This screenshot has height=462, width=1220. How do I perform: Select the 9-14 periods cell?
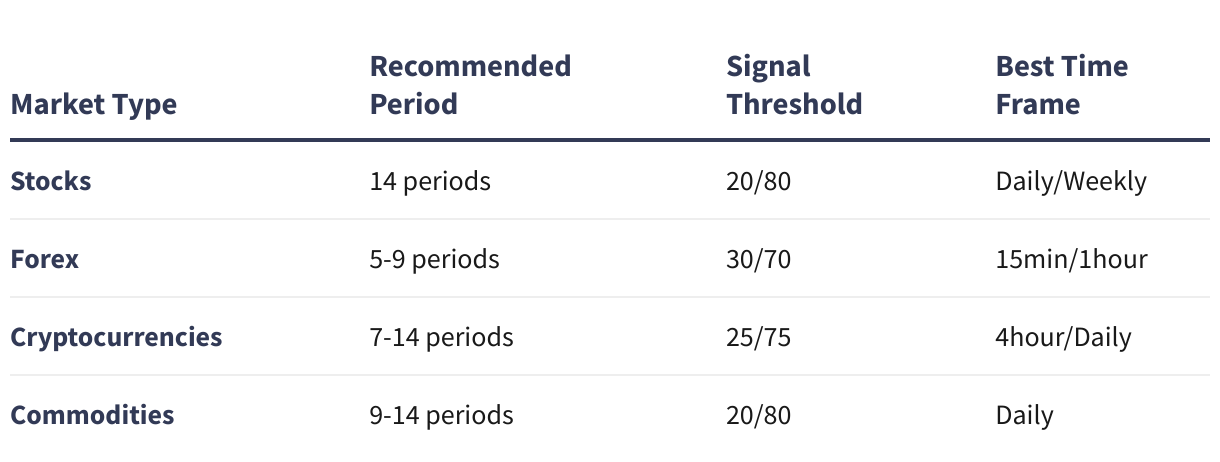coord(441,415)
